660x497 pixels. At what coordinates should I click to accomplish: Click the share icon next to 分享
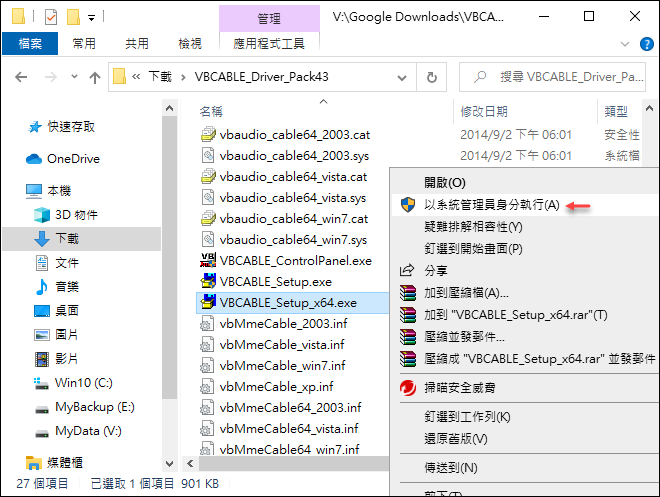click(x=407, y=270)
